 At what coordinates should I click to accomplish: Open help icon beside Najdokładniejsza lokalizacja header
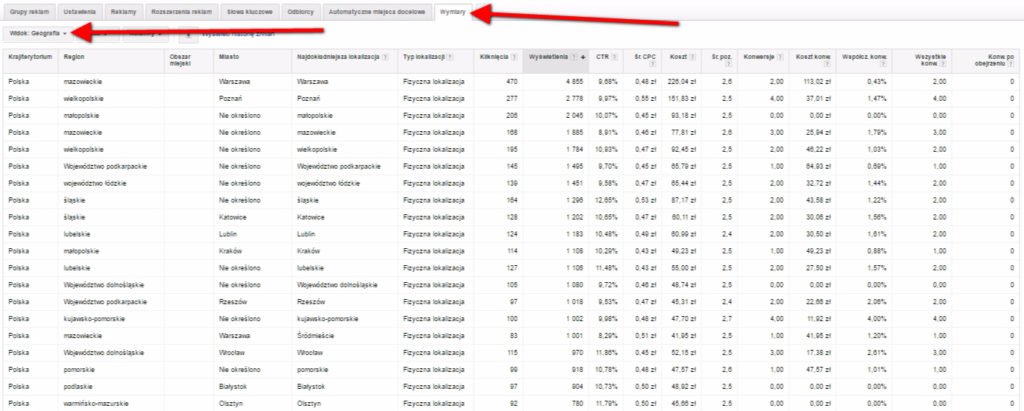pyautogui.click(x=385, y=57)
